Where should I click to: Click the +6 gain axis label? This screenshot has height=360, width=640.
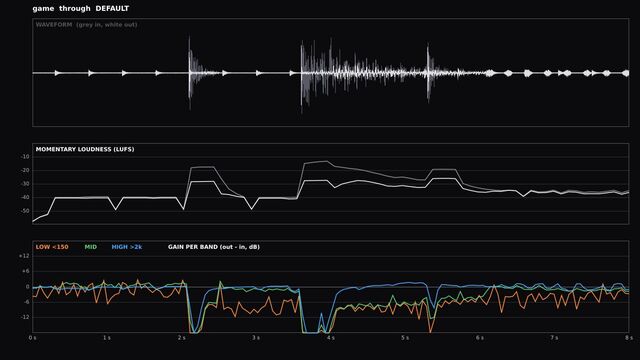25,271
